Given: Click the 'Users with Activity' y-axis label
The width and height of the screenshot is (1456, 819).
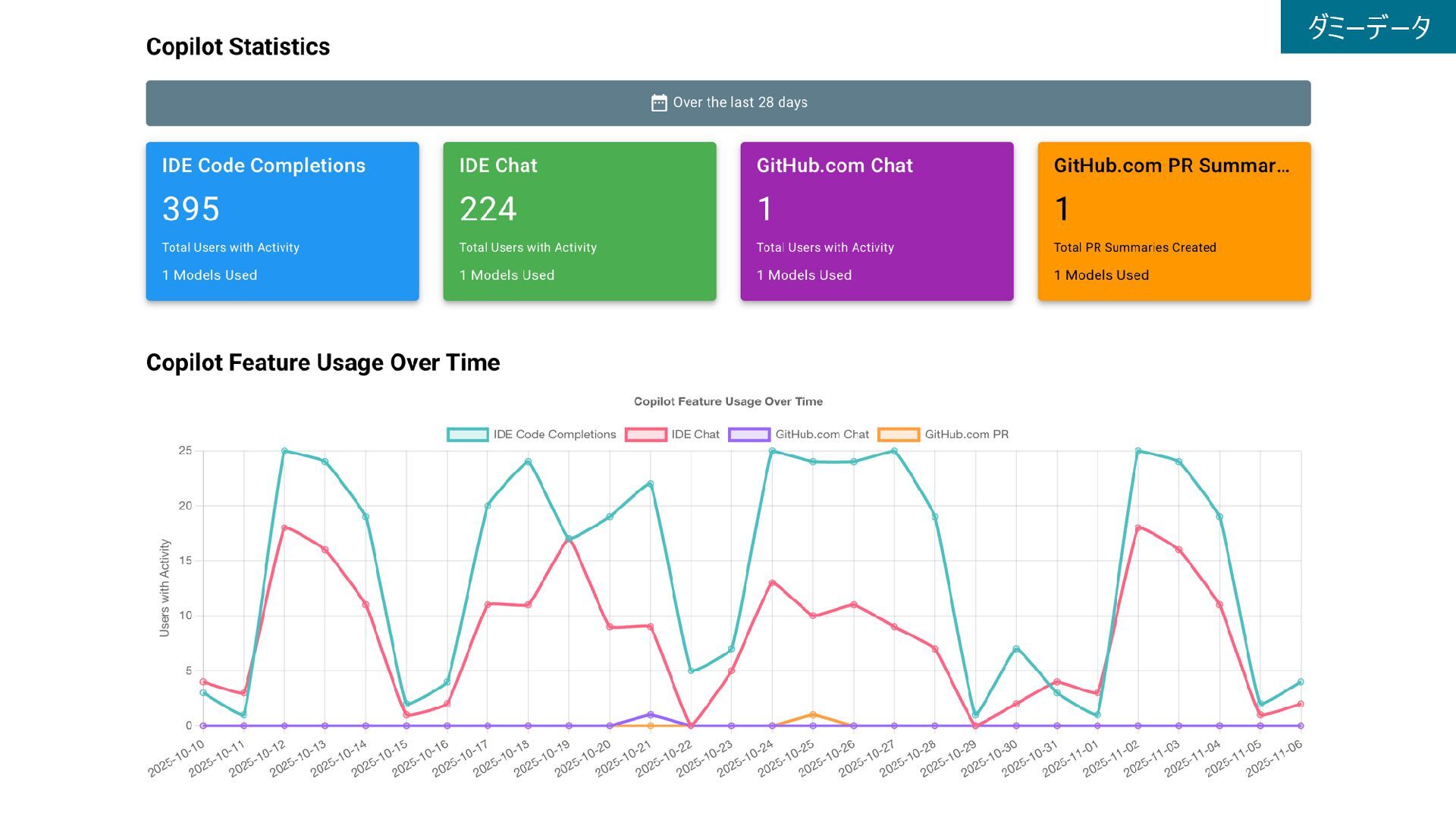Looking at the screenshot, I should (x=165, y=588).
